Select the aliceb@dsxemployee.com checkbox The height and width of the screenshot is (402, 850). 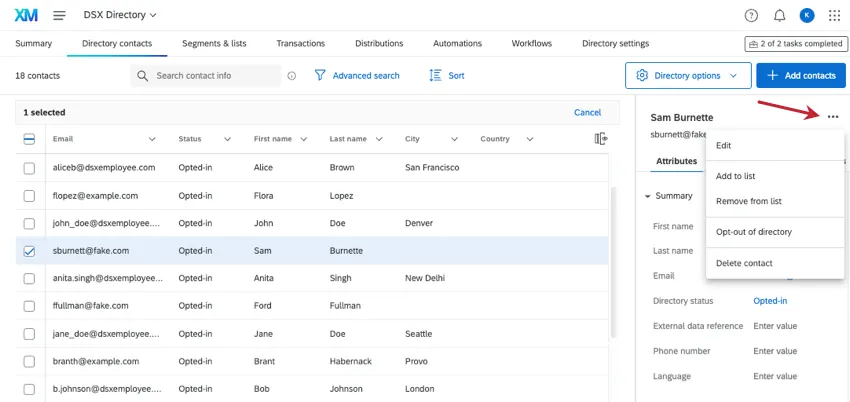point(29,168)
